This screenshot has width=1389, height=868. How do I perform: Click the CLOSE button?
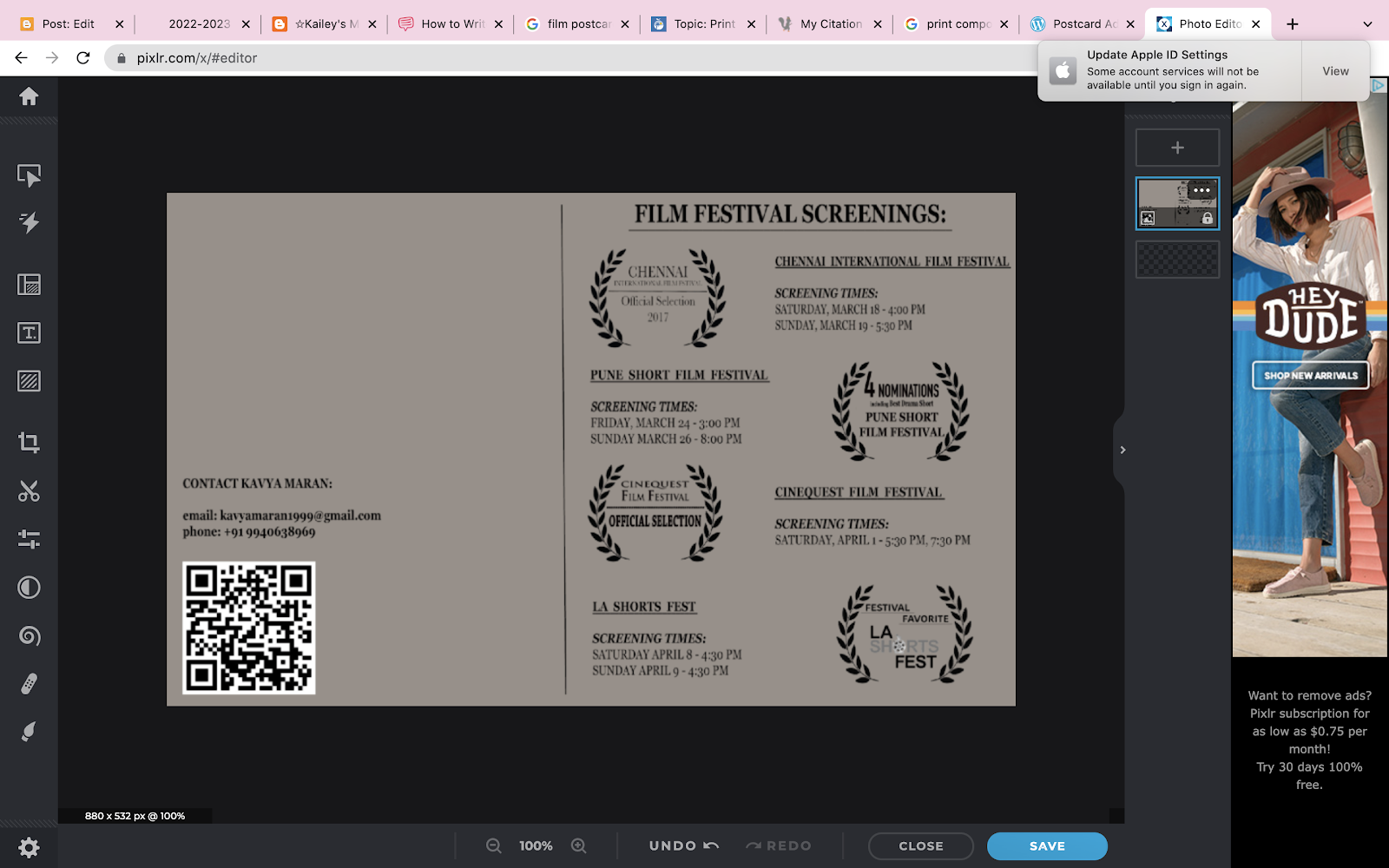[921, 846]
